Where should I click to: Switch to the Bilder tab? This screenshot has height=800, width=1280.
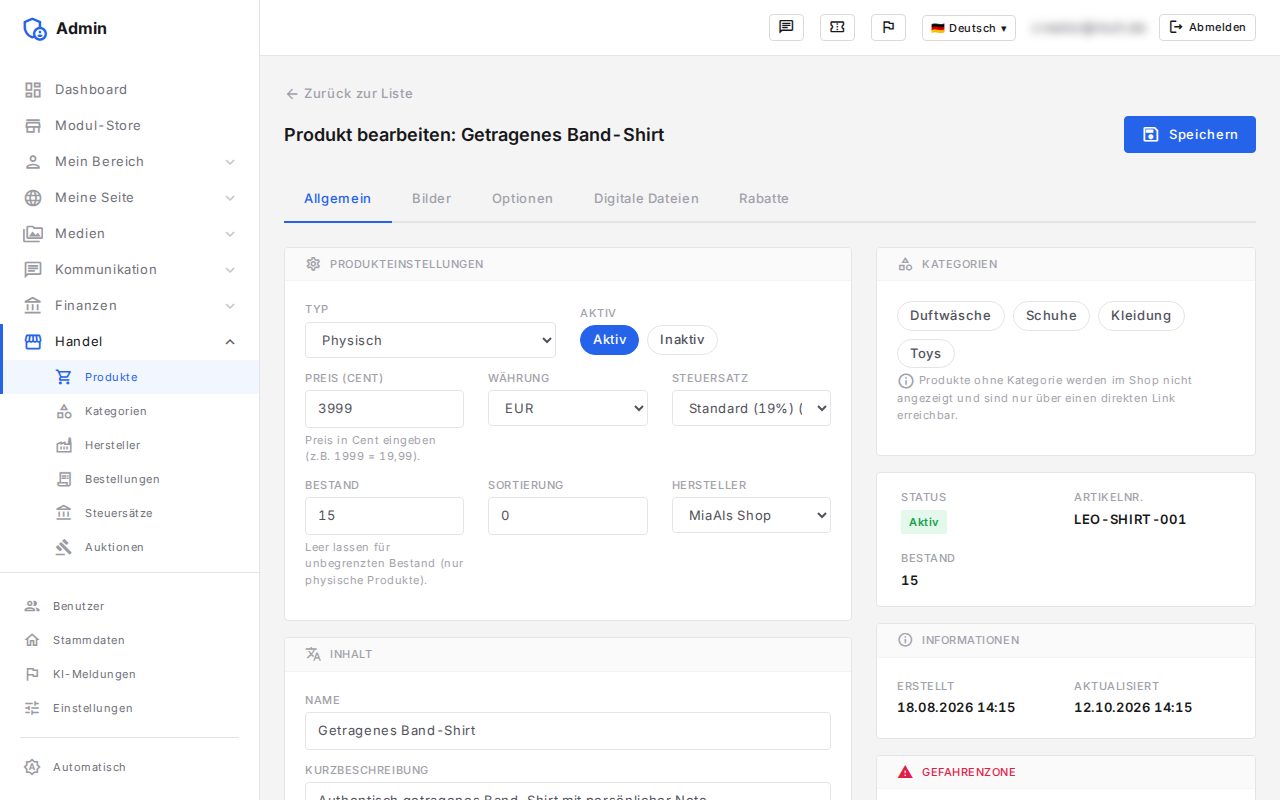(432, 199)
